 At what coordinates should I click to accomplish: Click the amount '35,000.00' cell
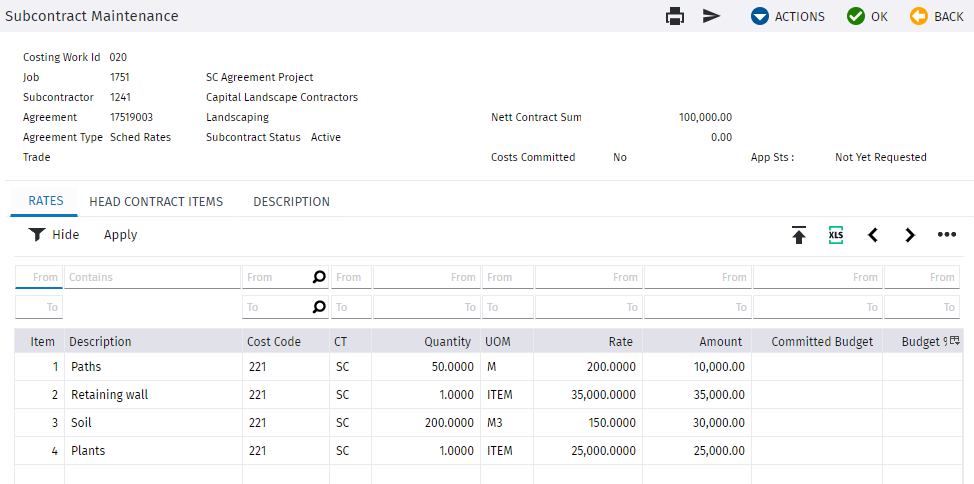pos(698,395)
